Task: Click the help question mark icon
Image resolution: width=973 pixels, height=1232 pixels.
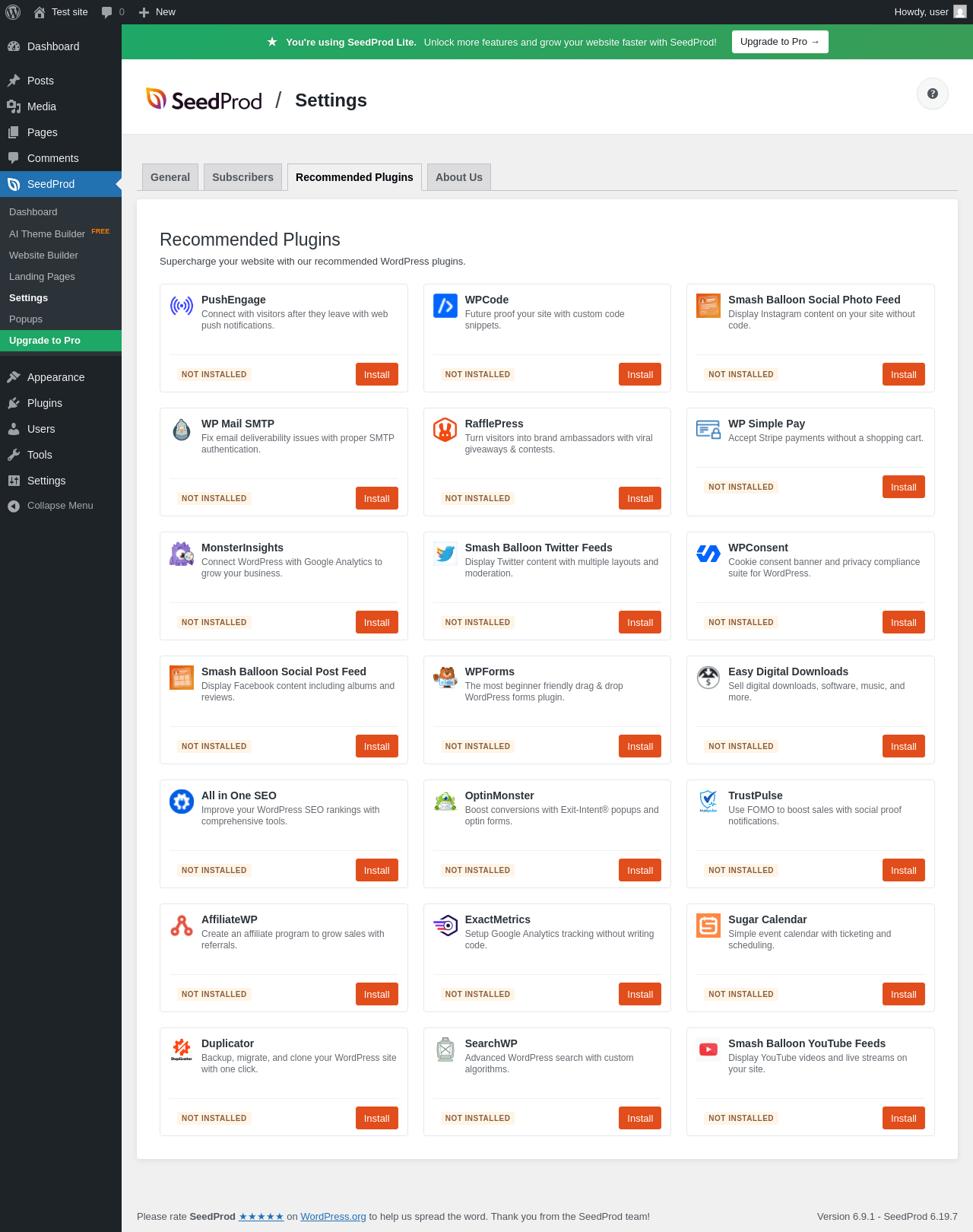Action: (x=933, y=94)
